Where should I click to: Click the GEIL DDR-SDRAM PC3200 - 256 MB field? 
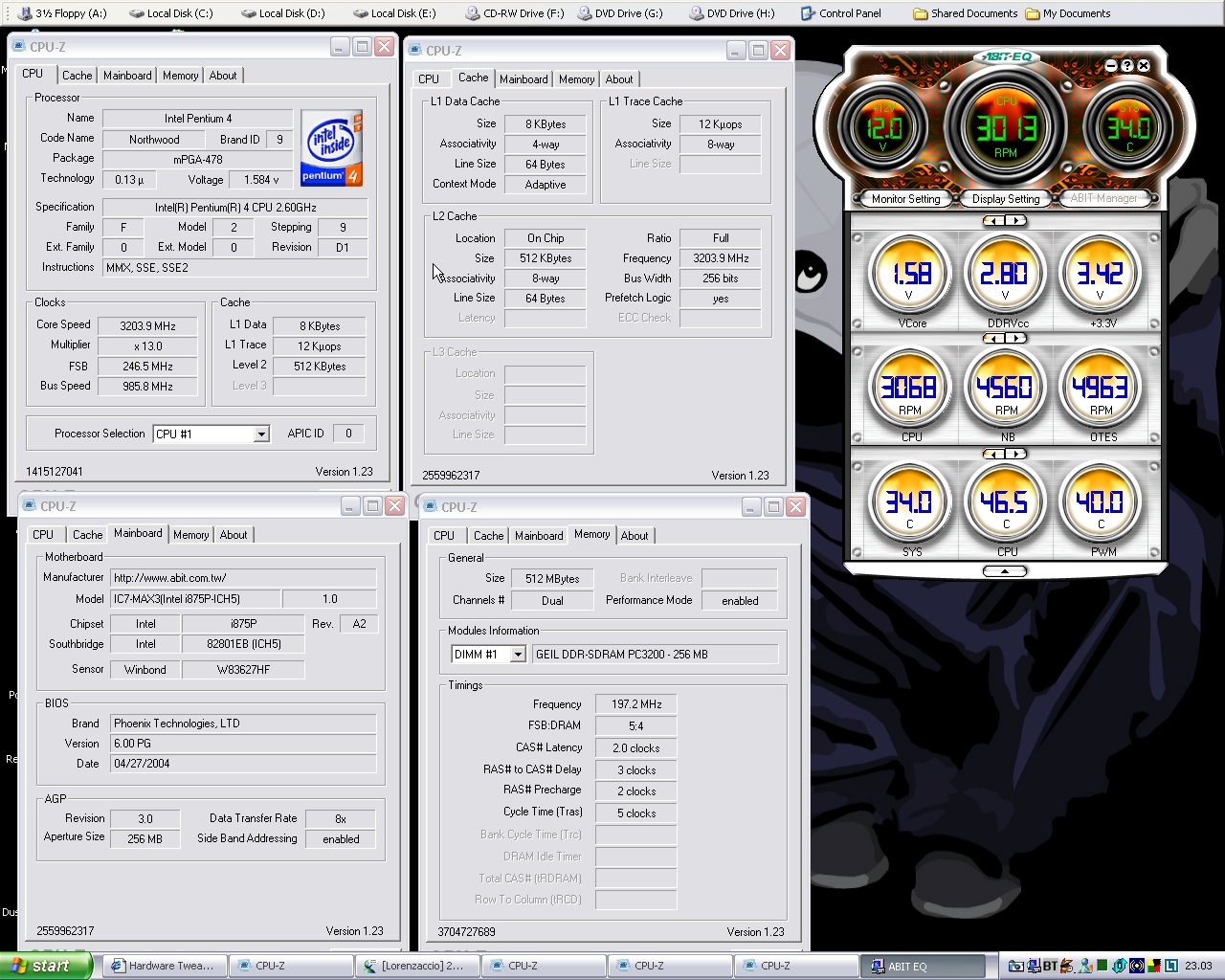pos(656,655)
